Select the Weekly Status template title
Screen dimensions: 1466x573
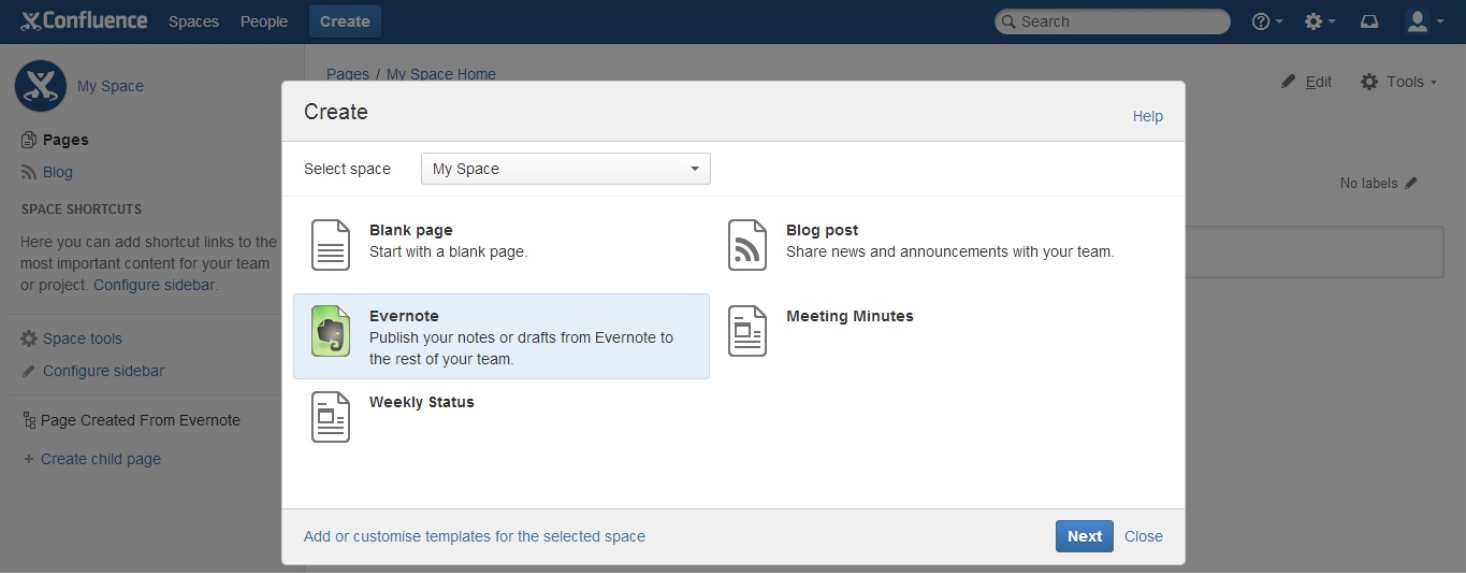pos(422,402)
